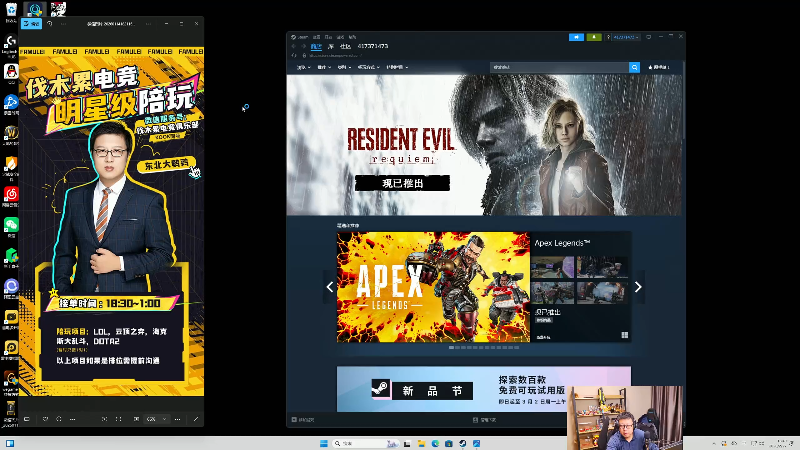Open the 417371473 profile tab
Screen dimensions: 800x450
373,46
